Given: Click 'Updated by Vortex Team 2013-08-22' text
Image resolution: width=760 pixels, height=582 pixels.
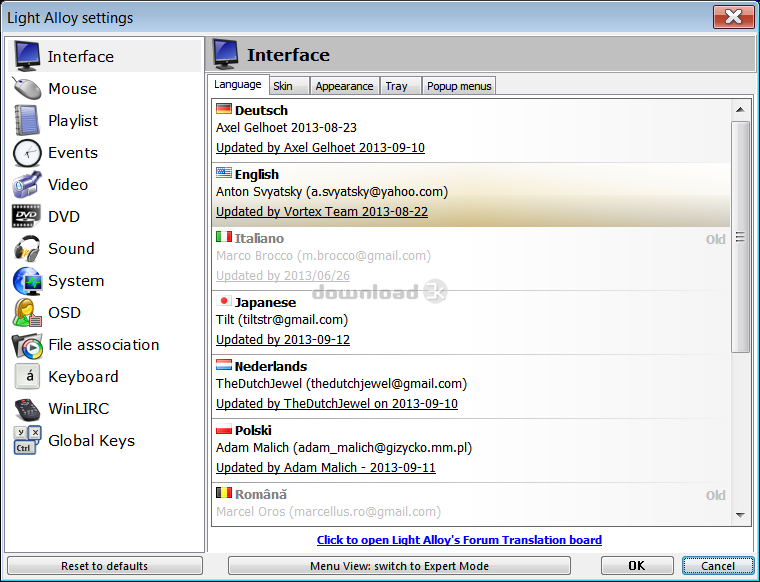Looking at the screenshot, I should (x=322, y=212).
